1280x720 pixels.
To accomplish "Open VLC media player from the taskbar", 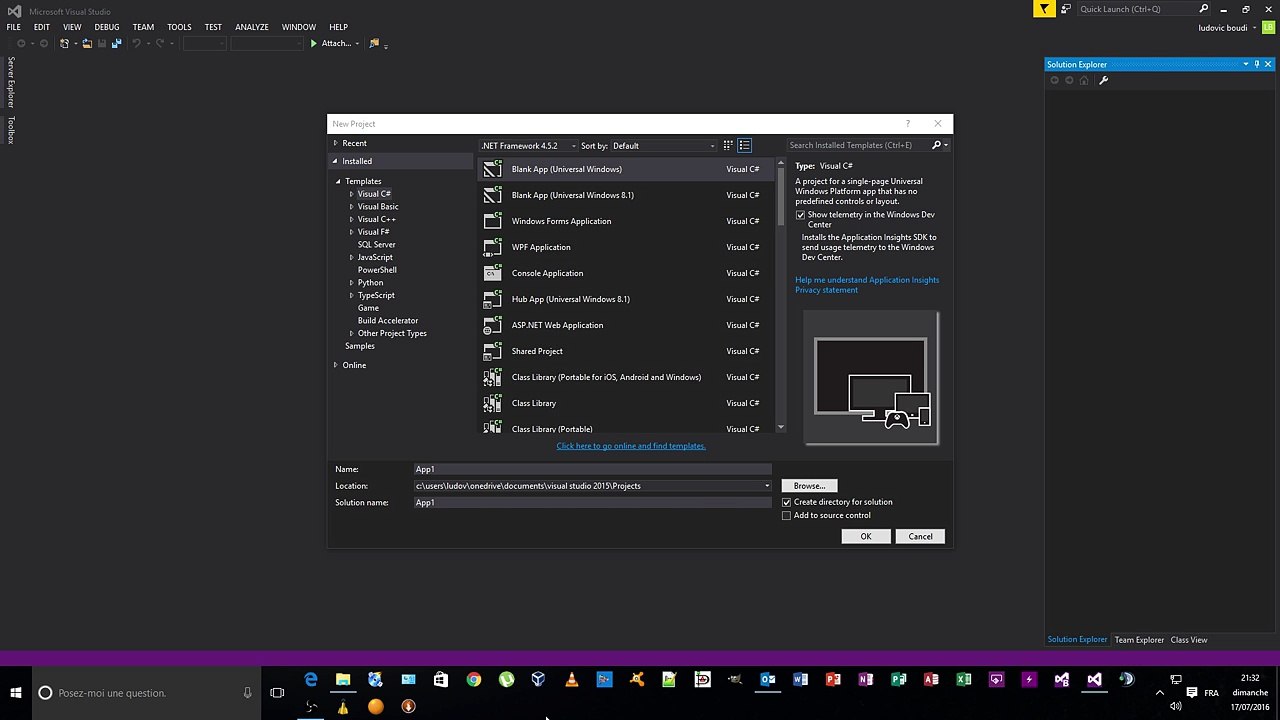I will (572, 680).
